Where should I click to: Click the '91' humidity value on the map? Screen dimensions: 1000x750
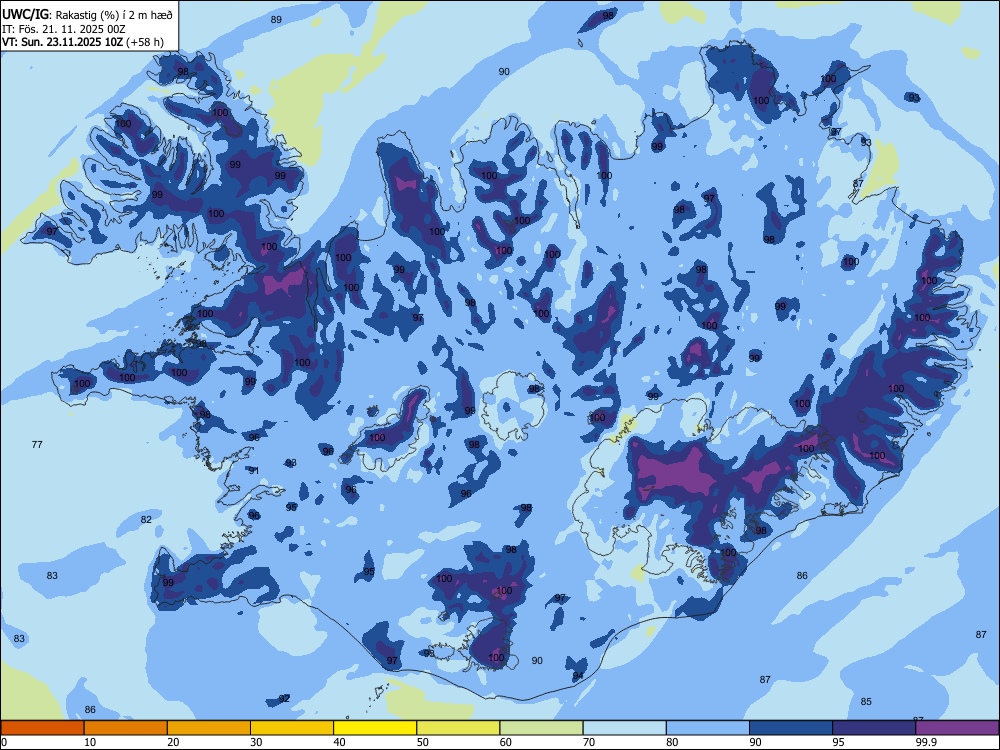click(254, 471)
